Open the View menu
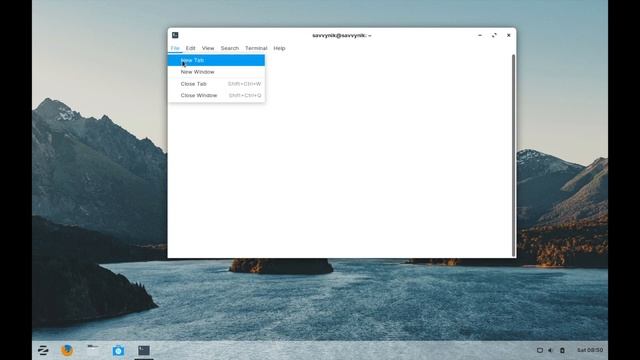 [208, 48]
